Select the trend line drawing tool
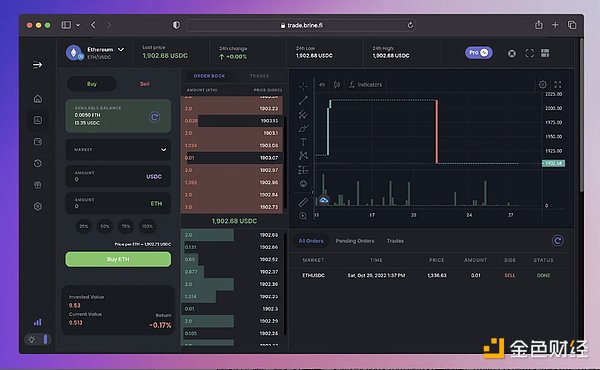 pos(303,100)
